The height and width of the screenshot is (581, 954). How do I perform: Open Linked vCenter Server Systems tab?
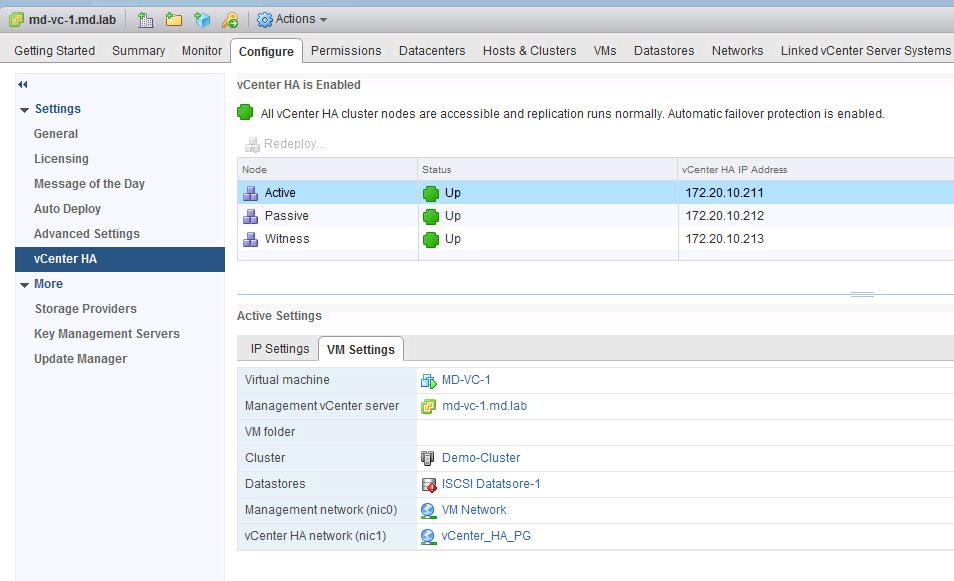865,50
